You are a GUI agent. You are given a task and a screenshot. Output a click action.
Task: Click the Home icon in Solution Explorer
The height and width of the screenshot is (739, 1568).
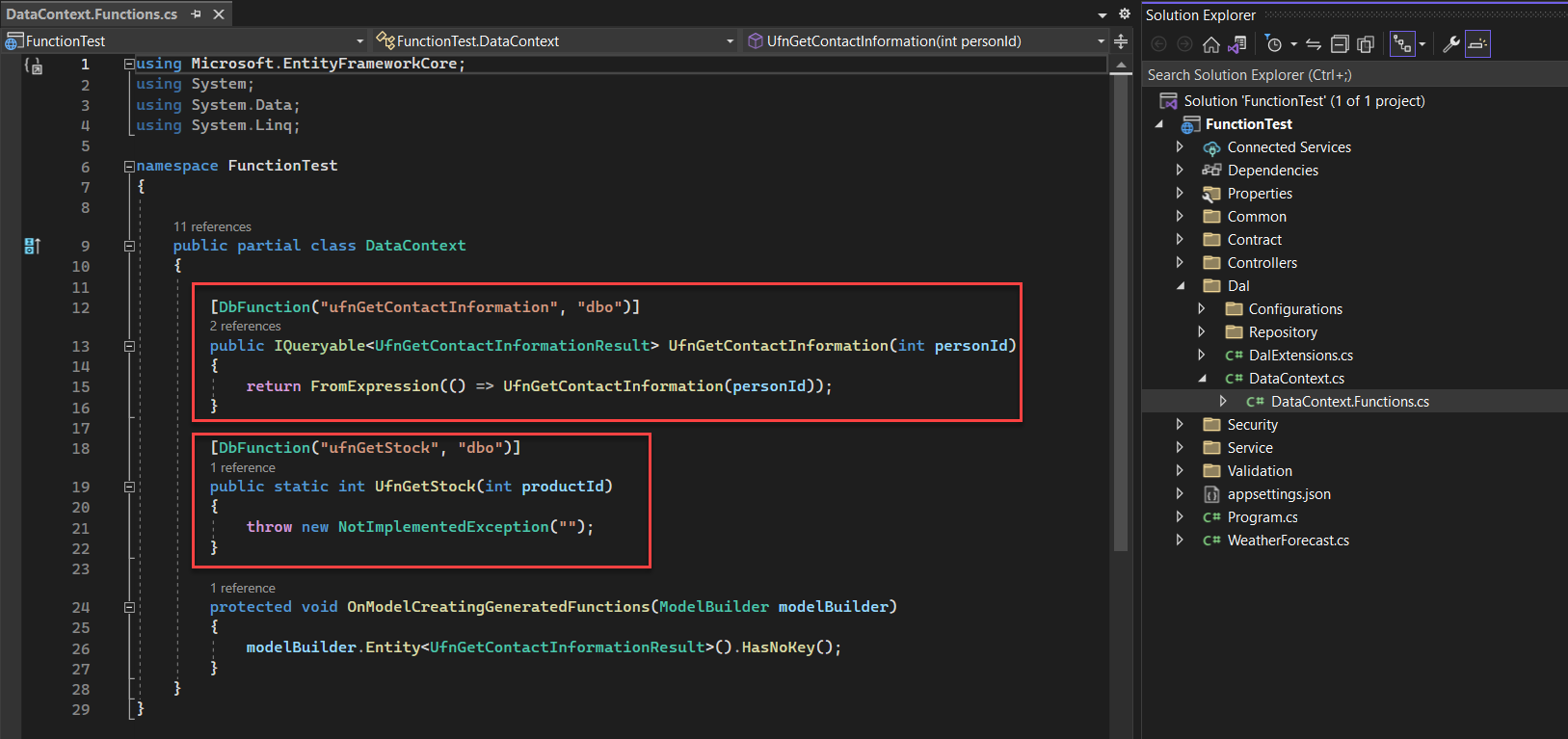tap(1211, 44)
